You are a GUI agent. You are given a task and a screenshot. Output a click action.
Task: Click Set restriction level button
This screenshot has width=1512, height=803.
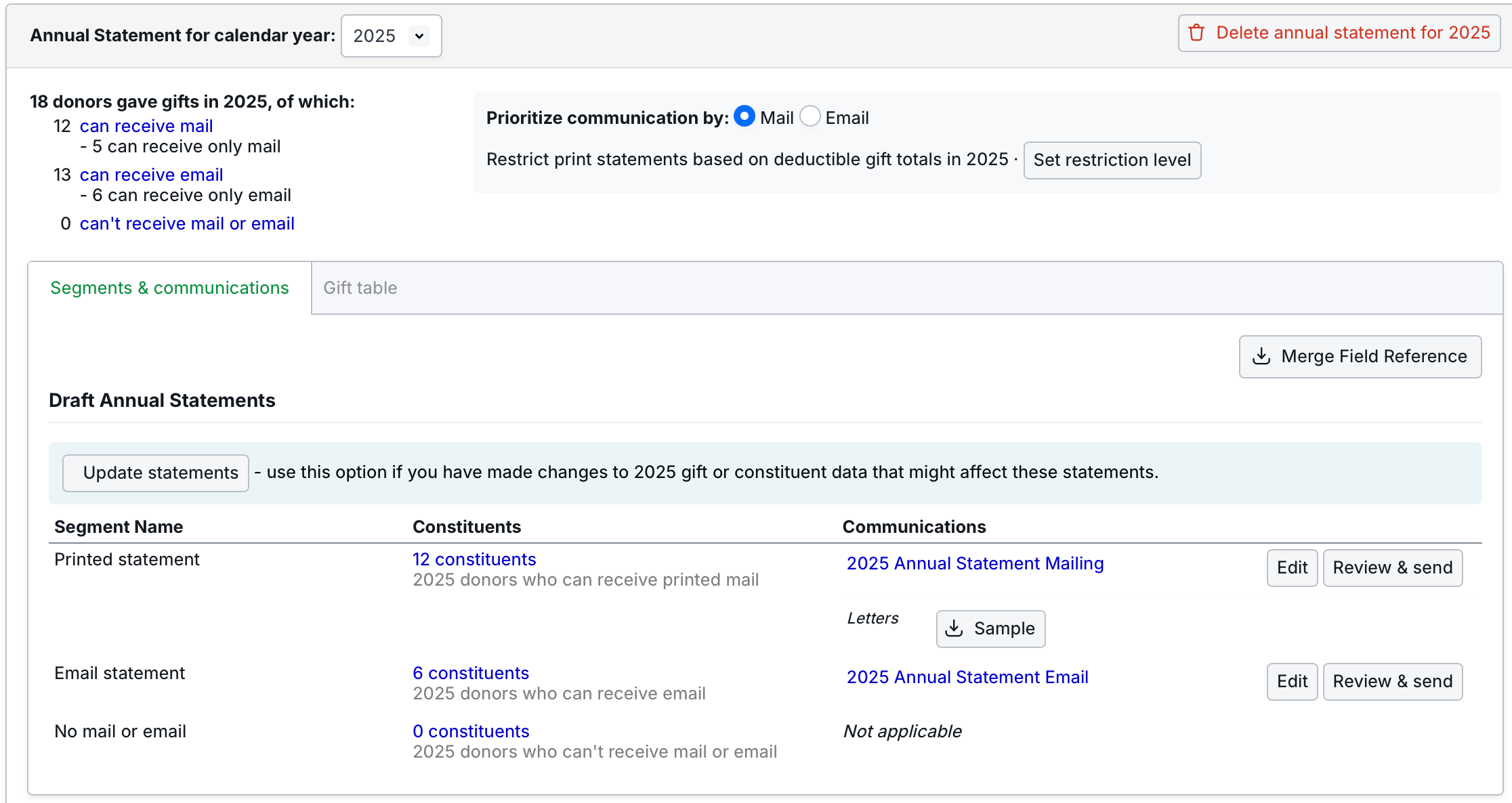click(1112, 160)
